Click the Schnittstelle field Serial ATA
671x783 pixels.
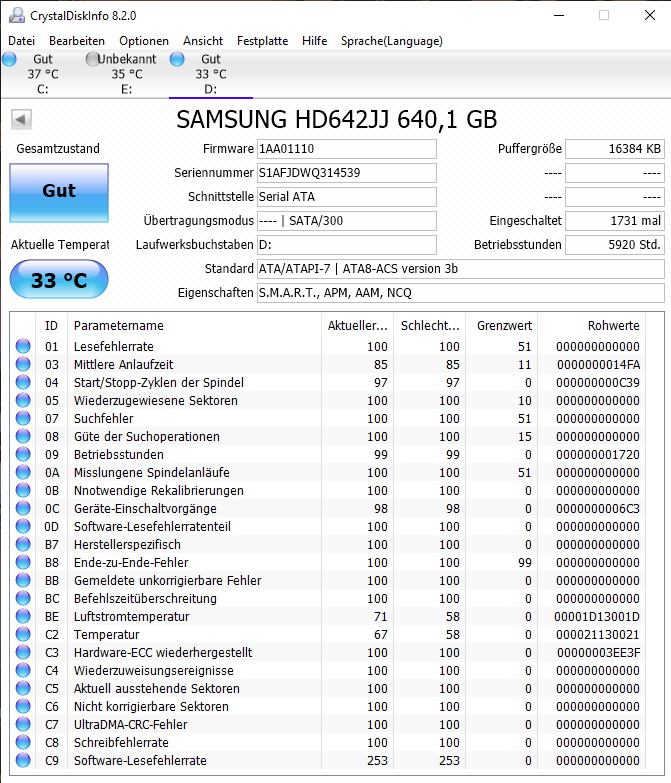346,197
